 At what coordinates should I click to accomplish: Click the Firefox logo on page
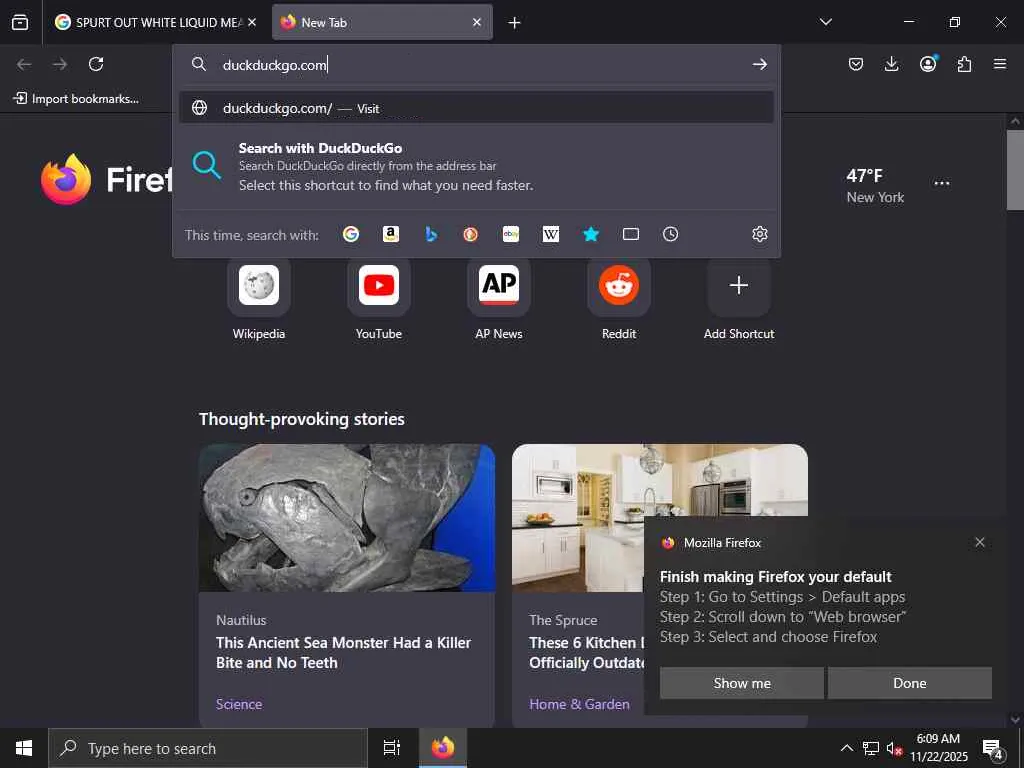click(x=66, y=180)
